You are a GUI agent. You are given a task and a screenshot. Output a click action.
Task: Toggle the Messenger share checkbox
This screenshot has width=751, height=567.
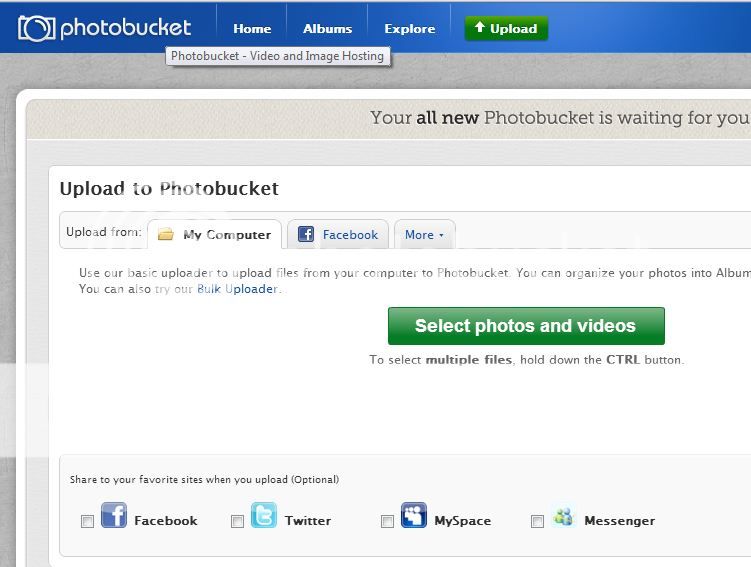coord(537,521)
